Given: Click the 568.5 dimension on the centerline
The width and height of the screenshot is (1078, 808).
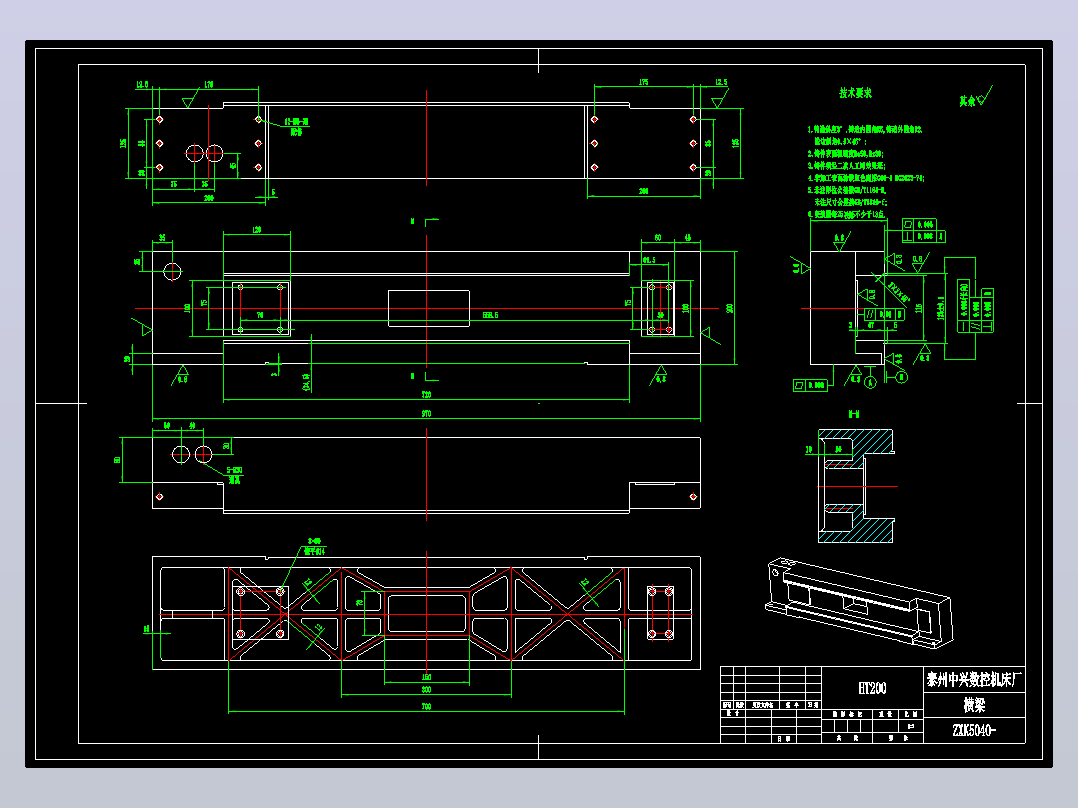Looking at the screenshot, I should point(490,315).
